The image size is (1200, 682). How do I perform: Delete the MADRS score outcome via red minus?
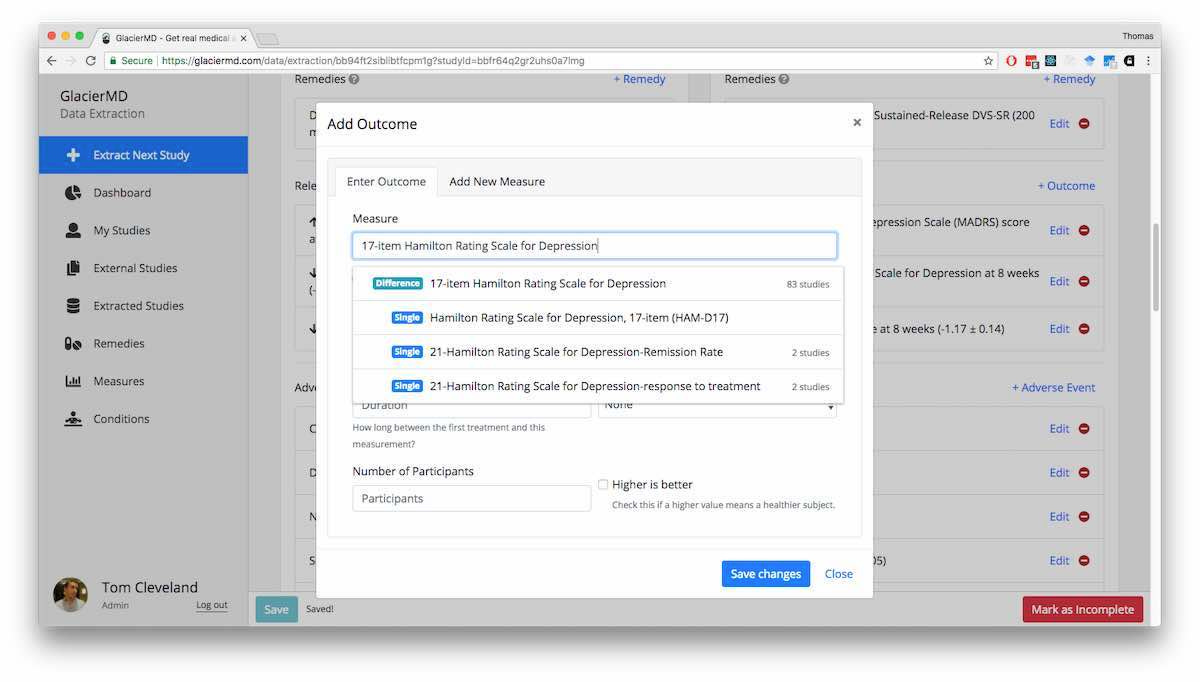[x=1084, y=230]
